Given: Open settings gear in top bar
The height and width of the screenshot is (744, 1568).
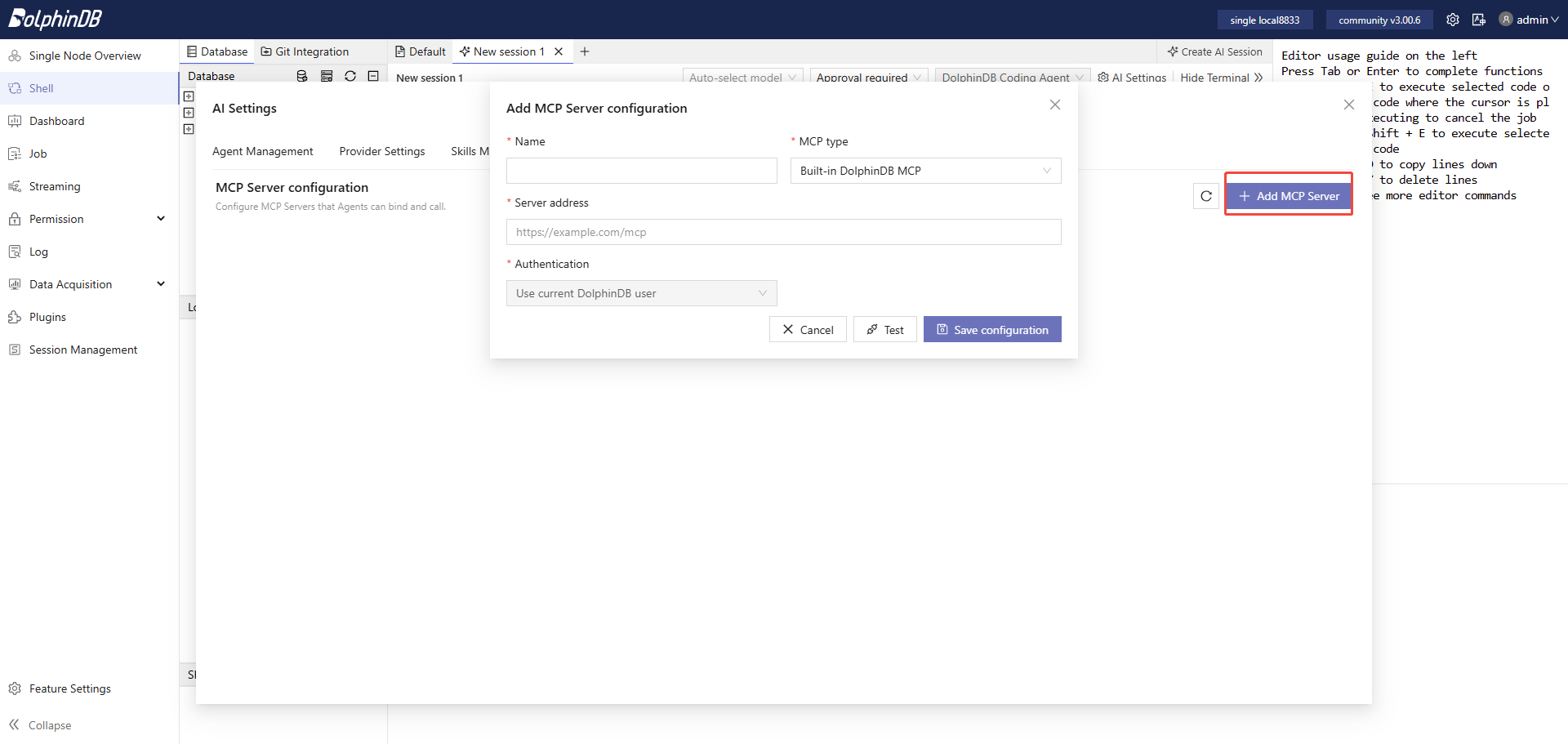Looking at the screenshot, I should point(1453,20).
